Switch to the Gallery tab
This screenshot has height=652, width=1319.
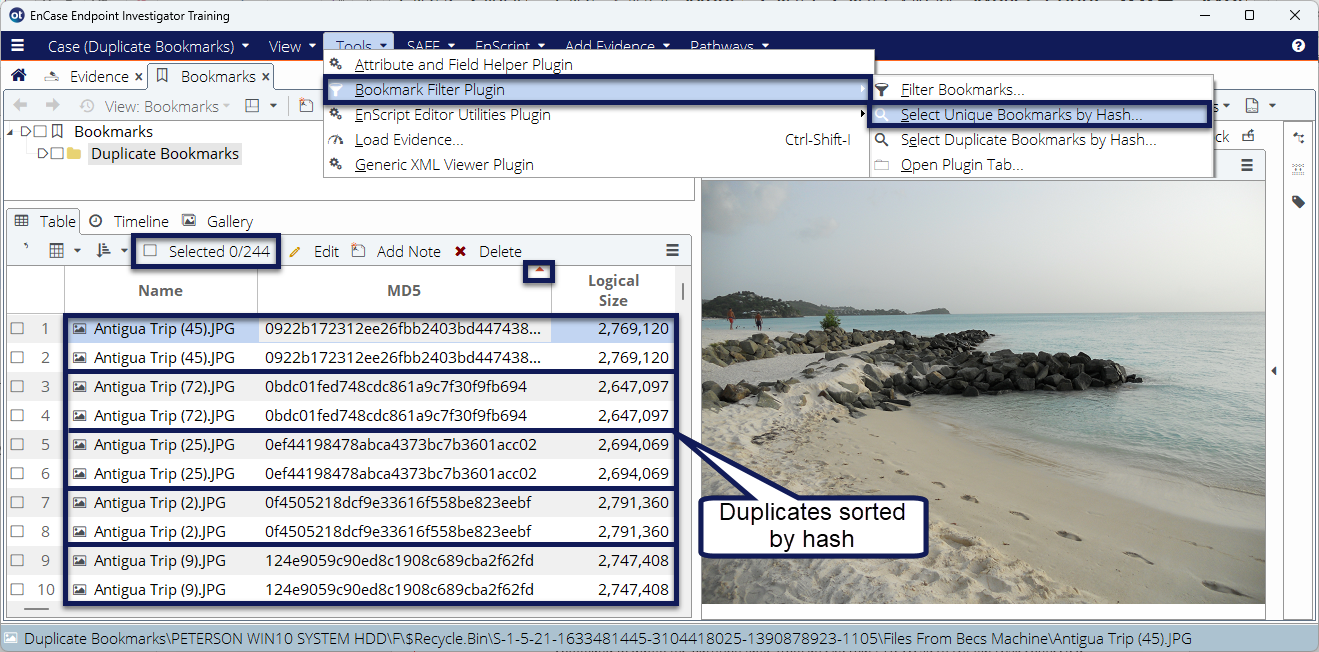(218, 222)
